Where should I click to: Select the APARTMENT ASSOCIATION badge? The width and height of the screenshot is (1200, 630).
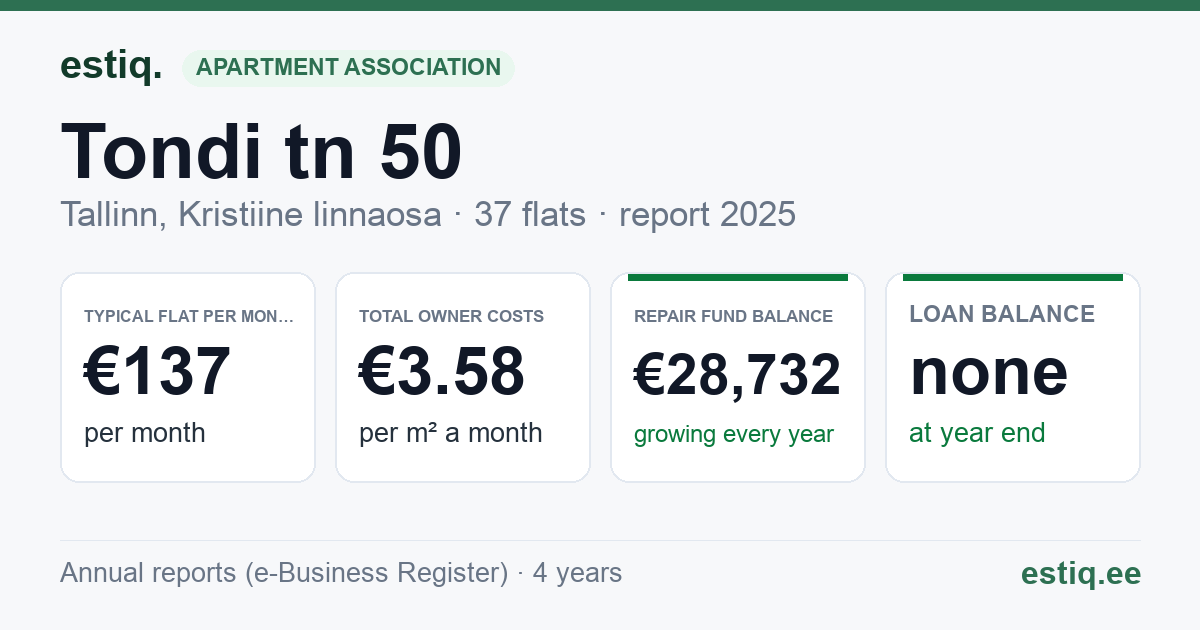tap(348, 68)
